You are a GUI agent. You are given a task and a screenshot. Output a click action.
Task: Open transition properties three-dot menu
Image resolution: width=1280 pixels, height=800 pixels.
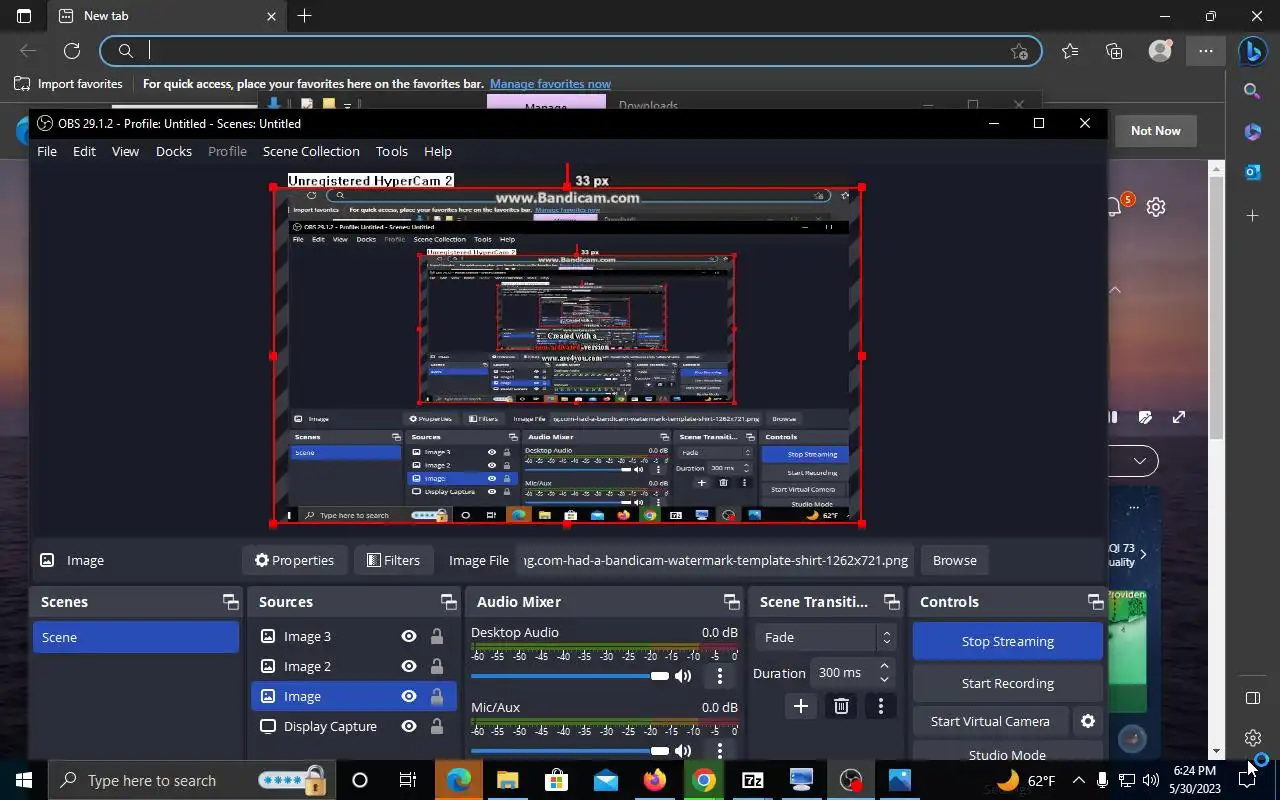[x=880, y=706]
